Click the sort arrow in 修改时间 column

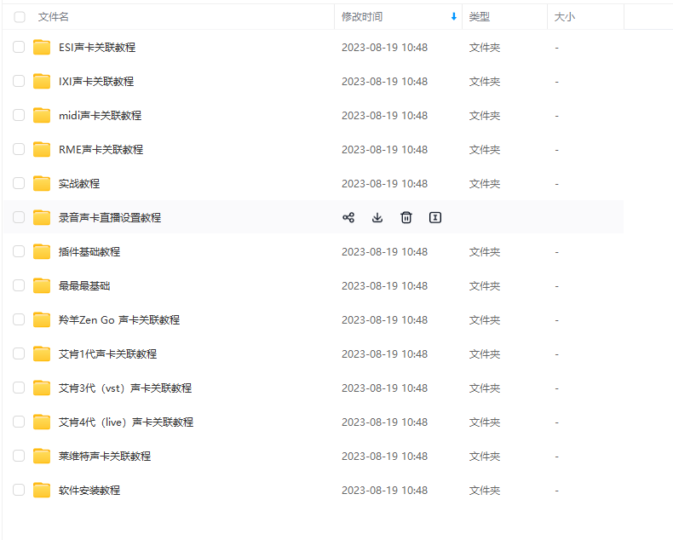[453, 17]
